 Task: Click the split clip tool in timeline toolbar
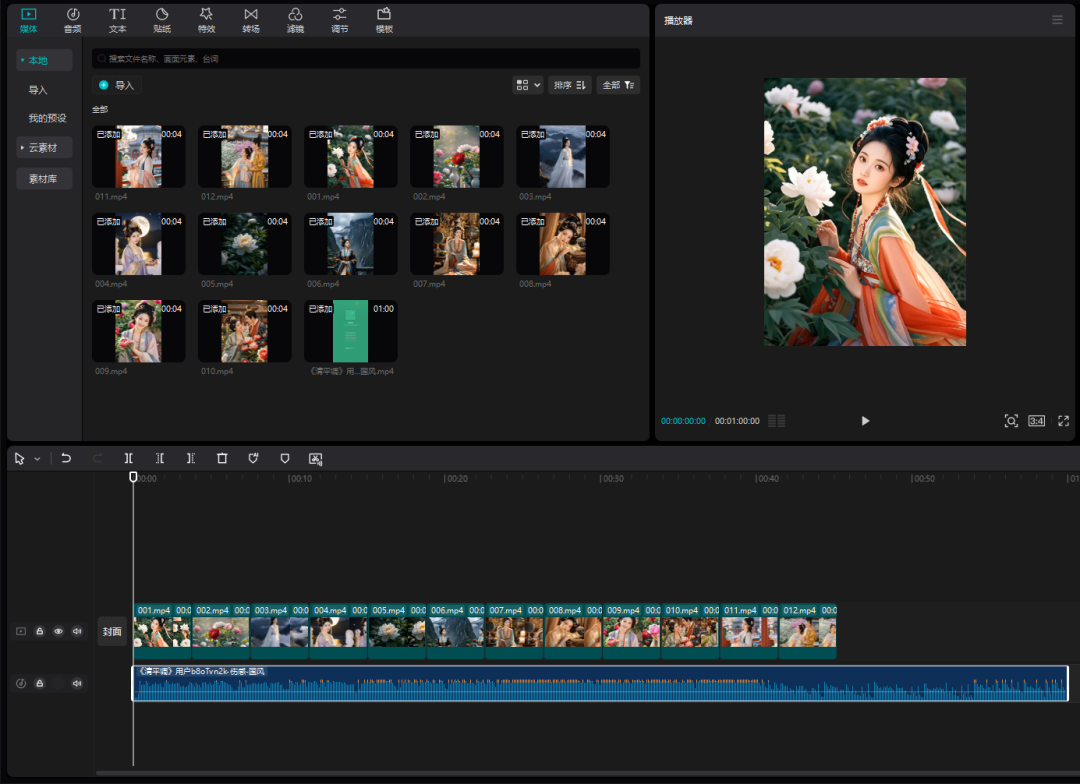pos(128,458)
